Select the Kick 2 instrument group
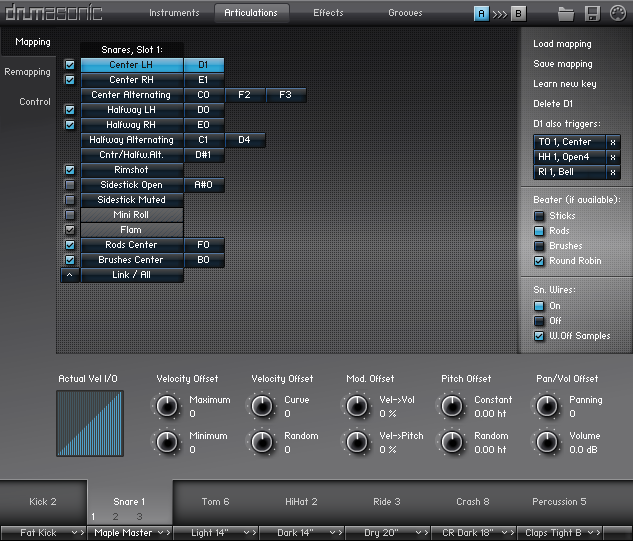Screen dimensions: 633x541 43,502
